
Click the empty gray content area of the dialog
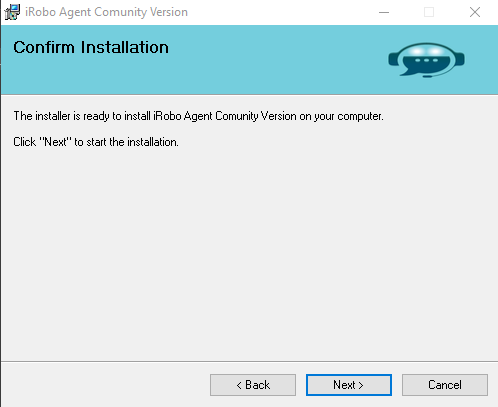point(249,253)
